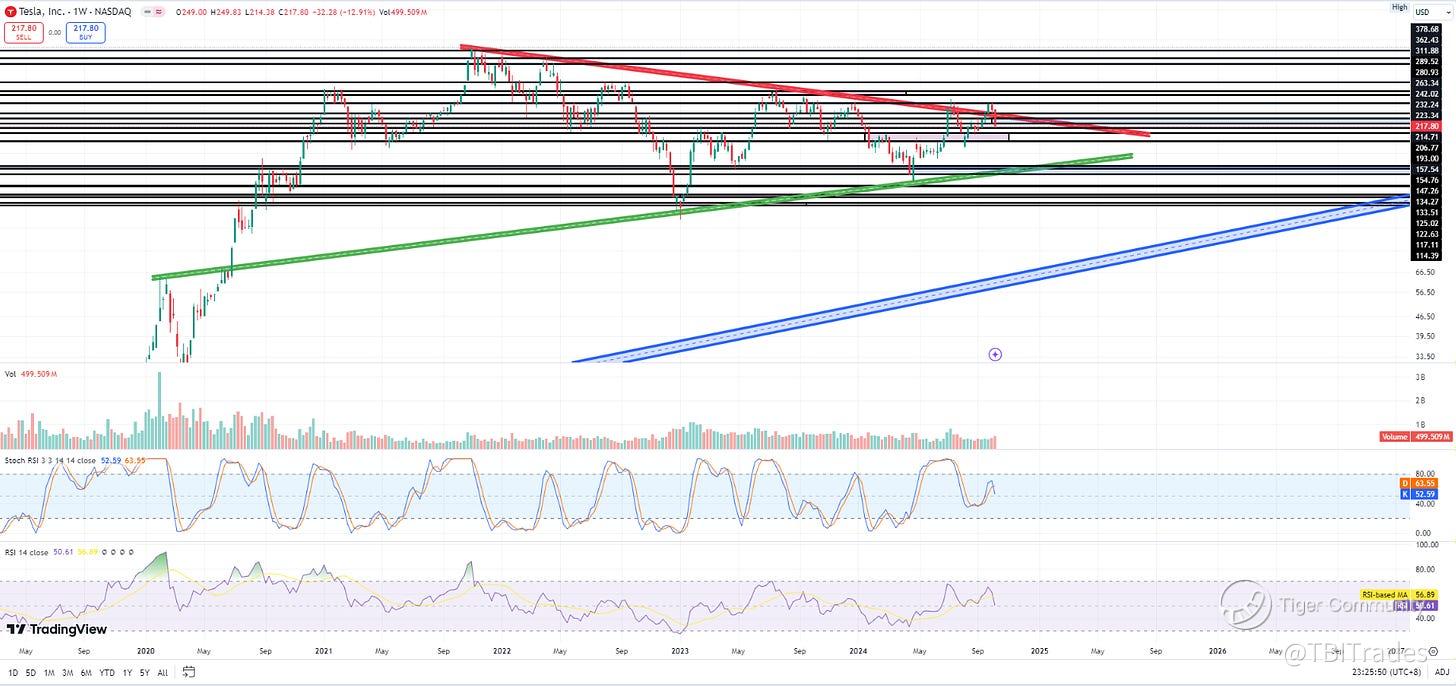1456x686 pixels.
Task: Click the 378.68 price level label
Action: click(1426, 29)
